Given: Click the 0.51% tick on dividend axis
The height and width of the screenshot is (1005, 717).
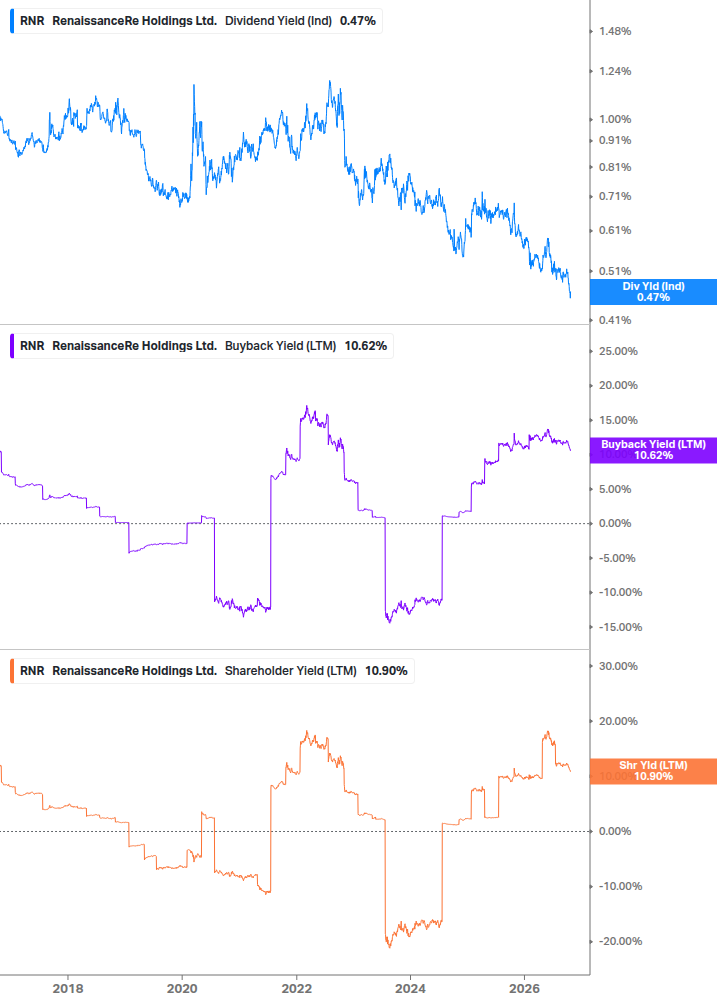Looking at the screenshot, I should 615,271.
